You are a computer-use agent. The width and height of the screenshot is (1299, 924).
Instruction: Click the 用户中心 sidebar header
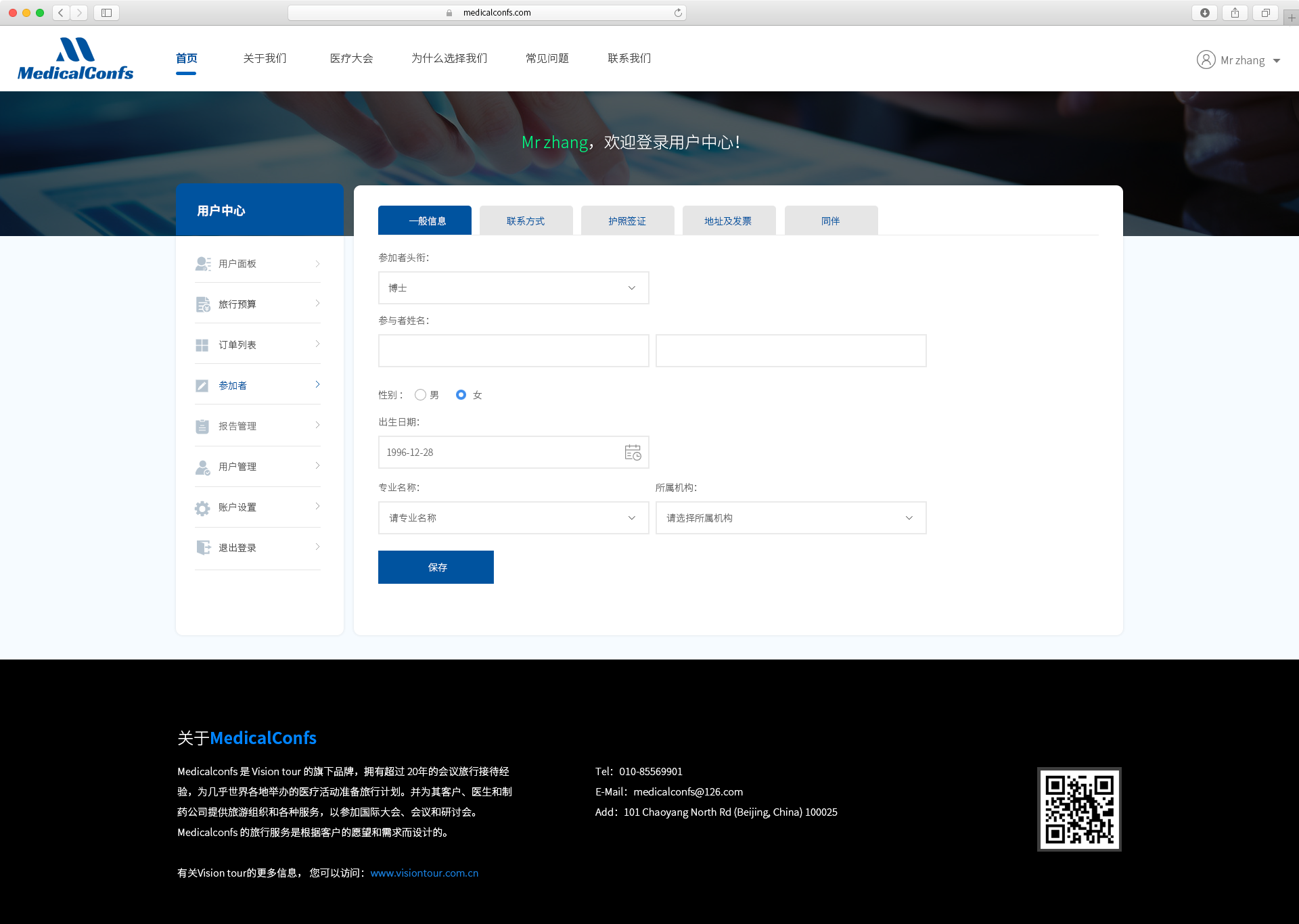pyautogui.click(x=260, y=210)
